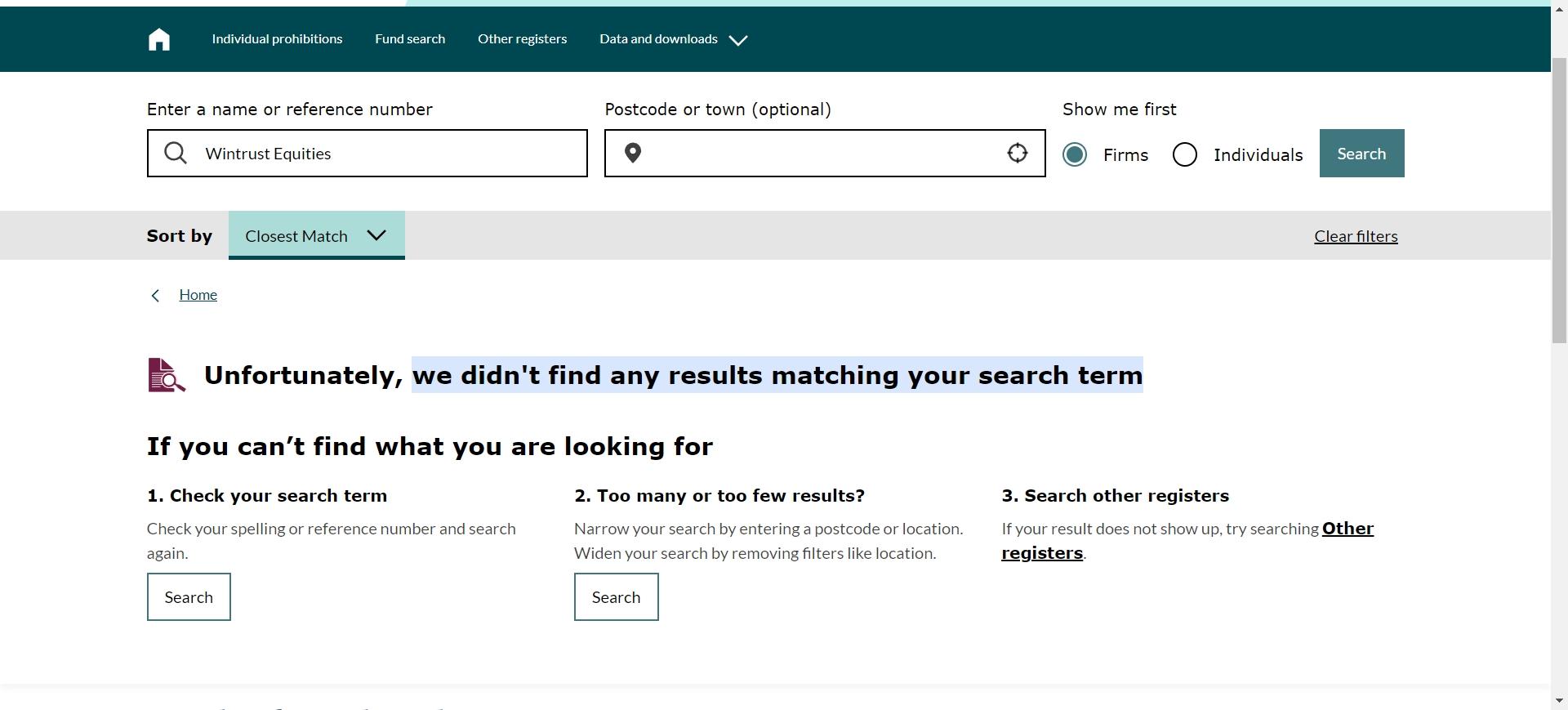Follow the Other registers link in step 3
This screenshot has height=710, width=1568.
coord(1187,541)
